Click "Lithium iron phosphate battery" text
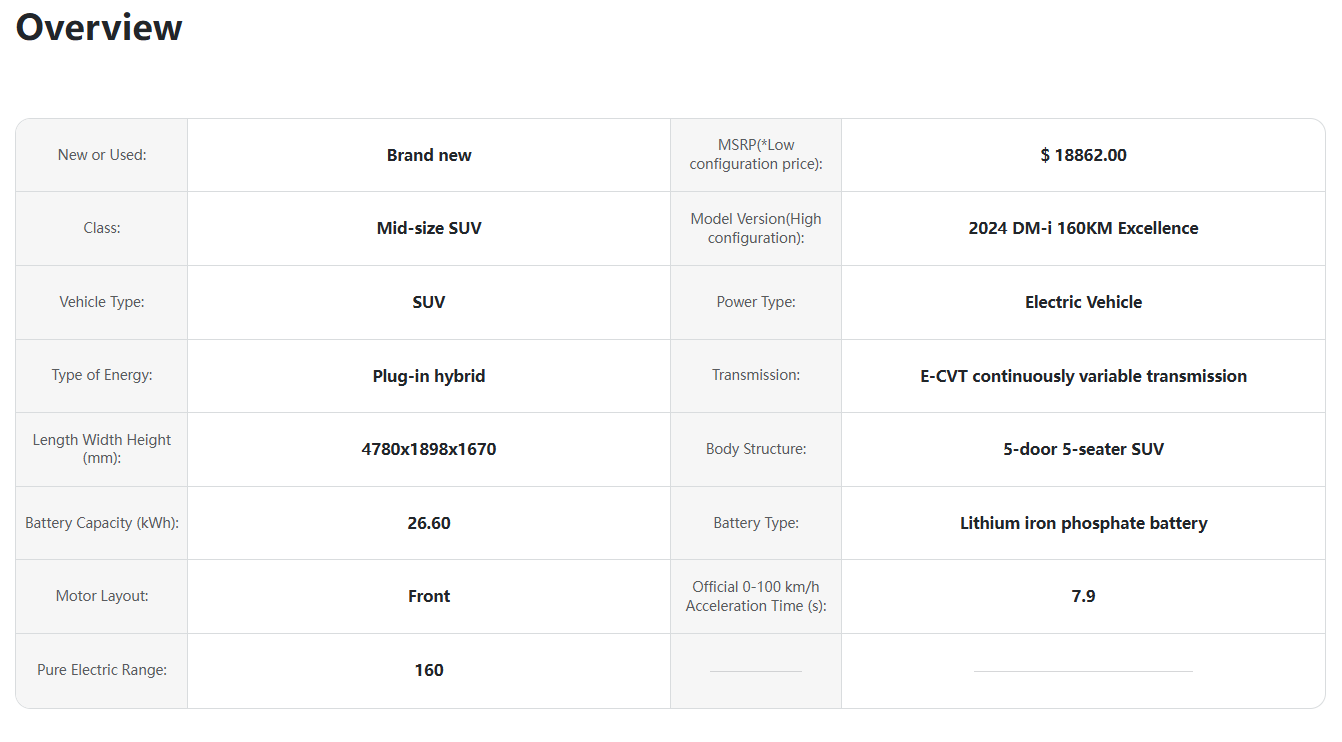The width and height of the screenshot is (1342, 742). pos(1083,523)
